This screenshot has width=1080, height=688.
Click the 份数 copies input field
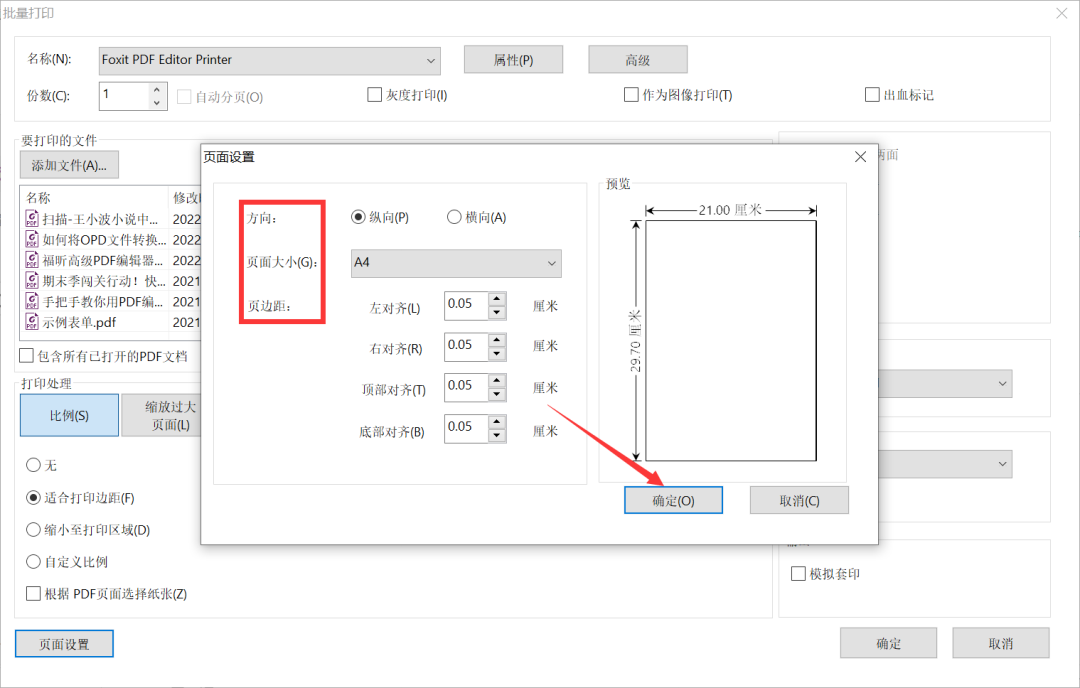click(x=124, y=96)
